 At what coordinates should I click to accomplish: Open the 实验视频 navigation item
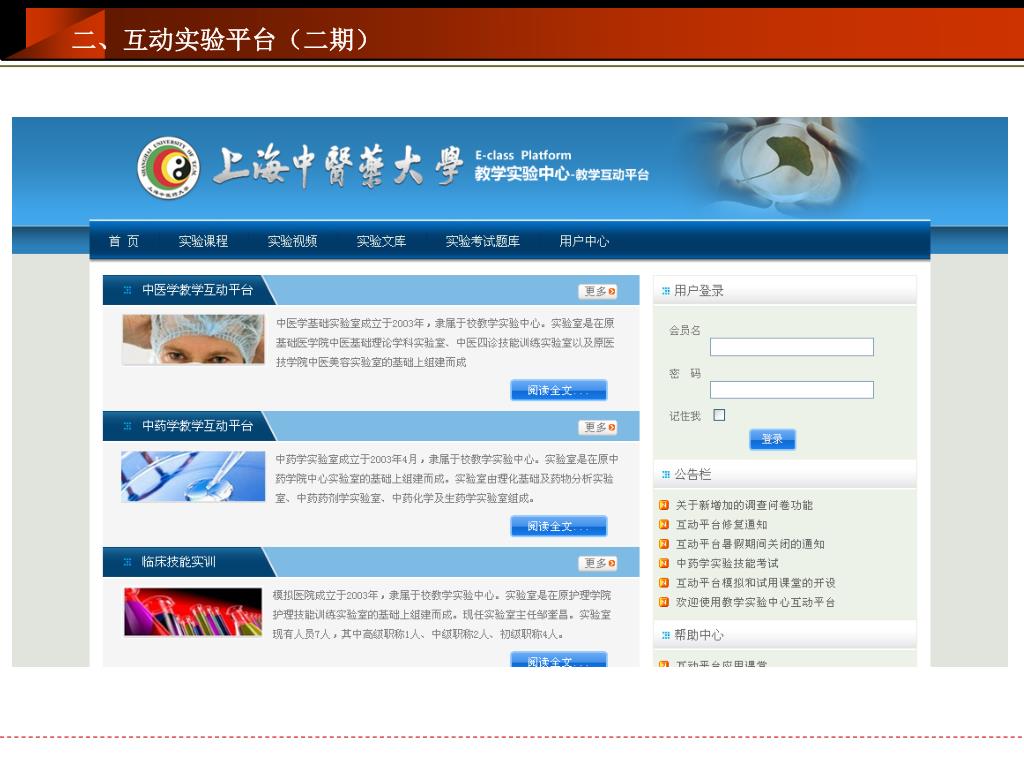click(292, 241)
